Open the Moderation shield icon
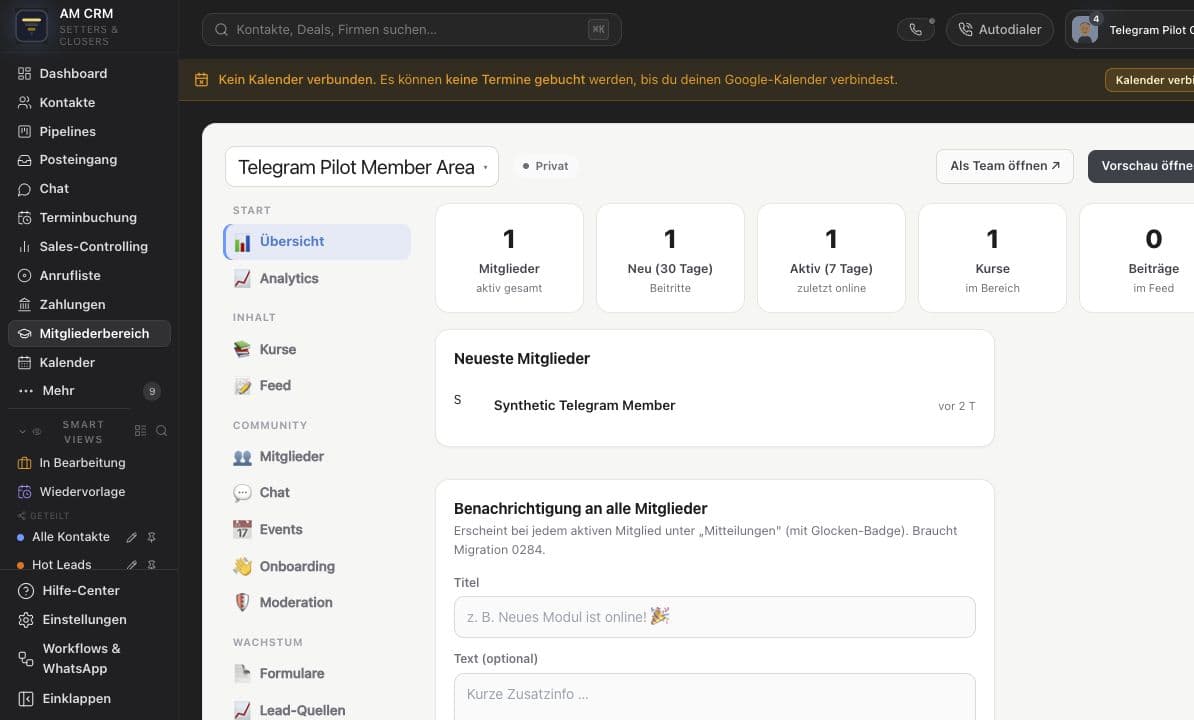The image size is (1194, 720). pos(242,603)
